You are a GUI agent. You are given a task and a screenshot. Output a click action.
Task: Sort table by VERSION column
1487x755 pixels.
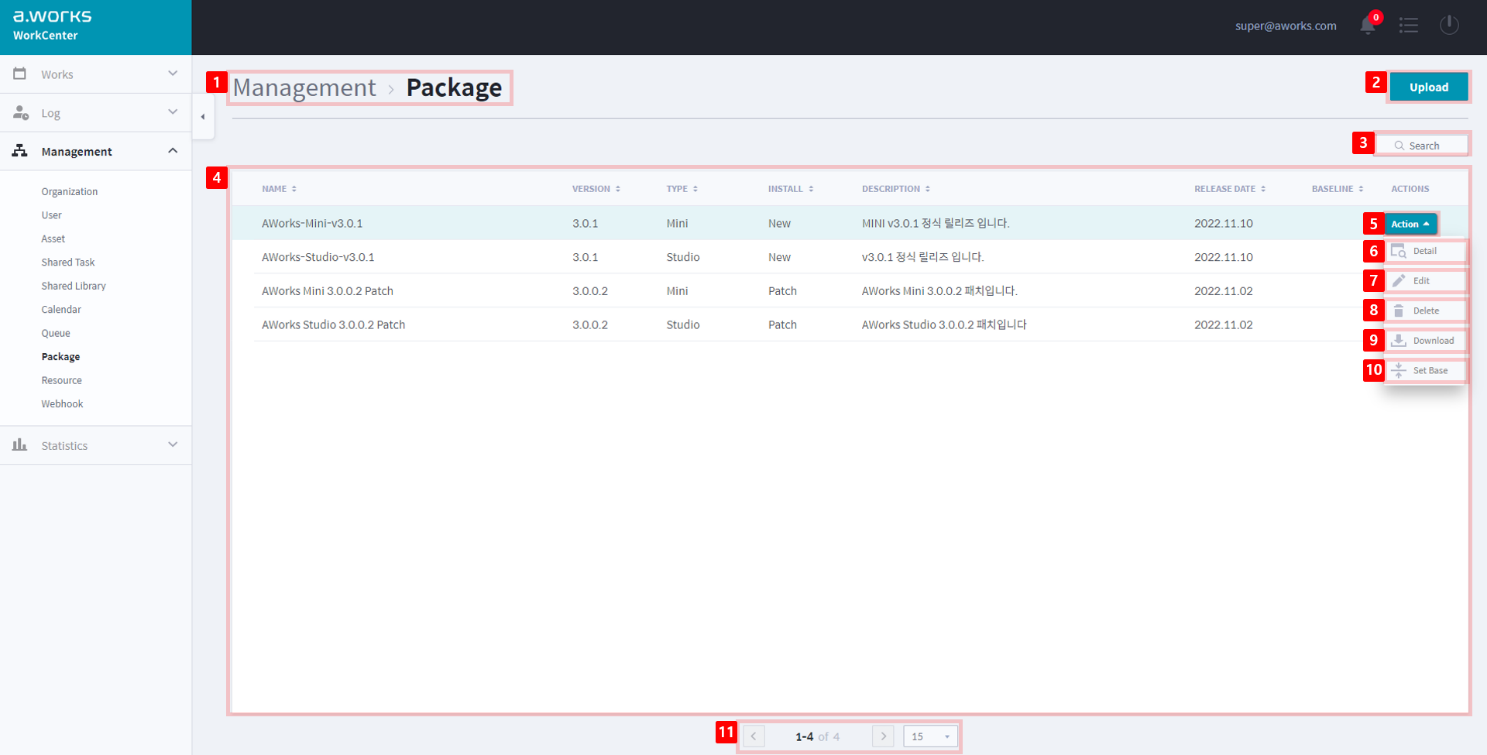(x=596, y=189)
